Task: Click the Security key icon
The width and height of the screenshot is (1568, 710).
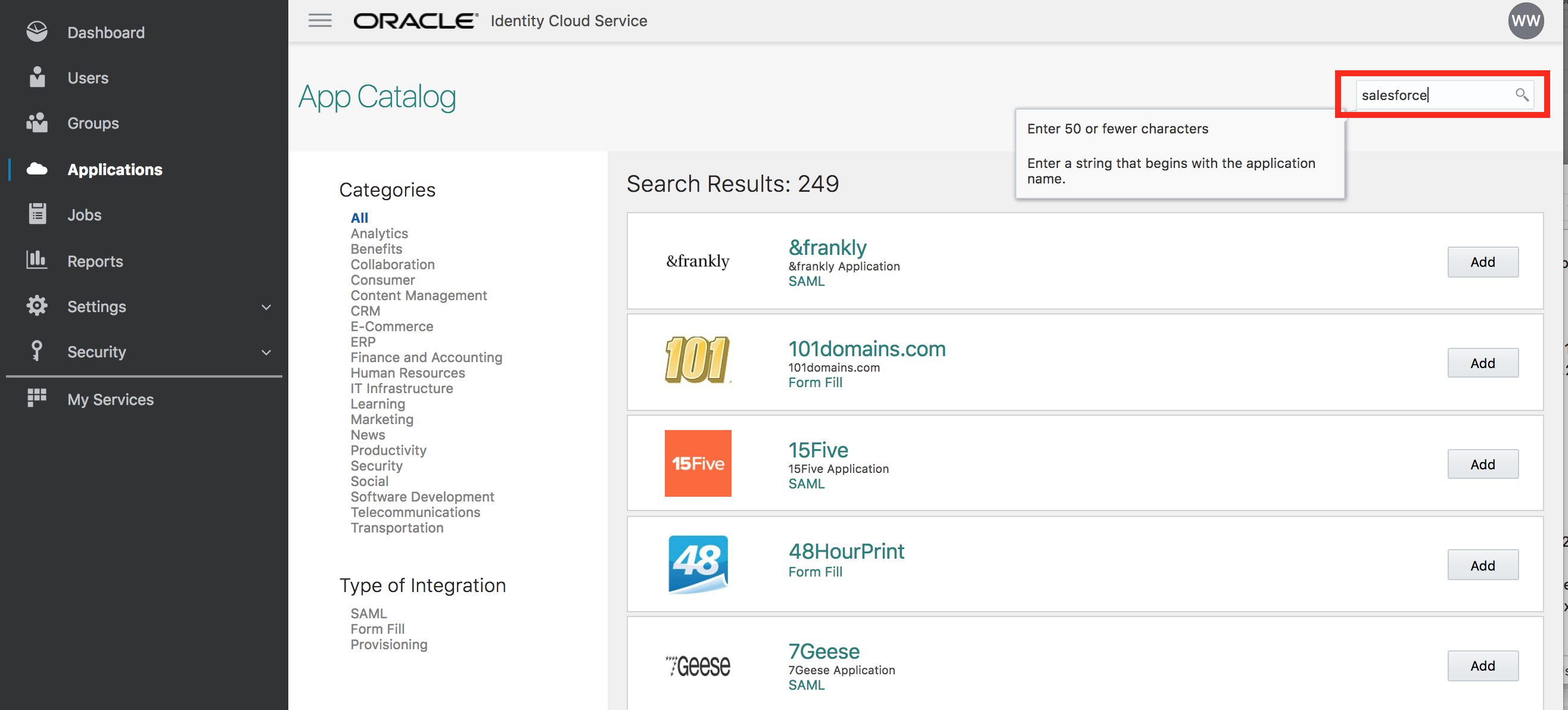Action: click(x=36, y=350)
